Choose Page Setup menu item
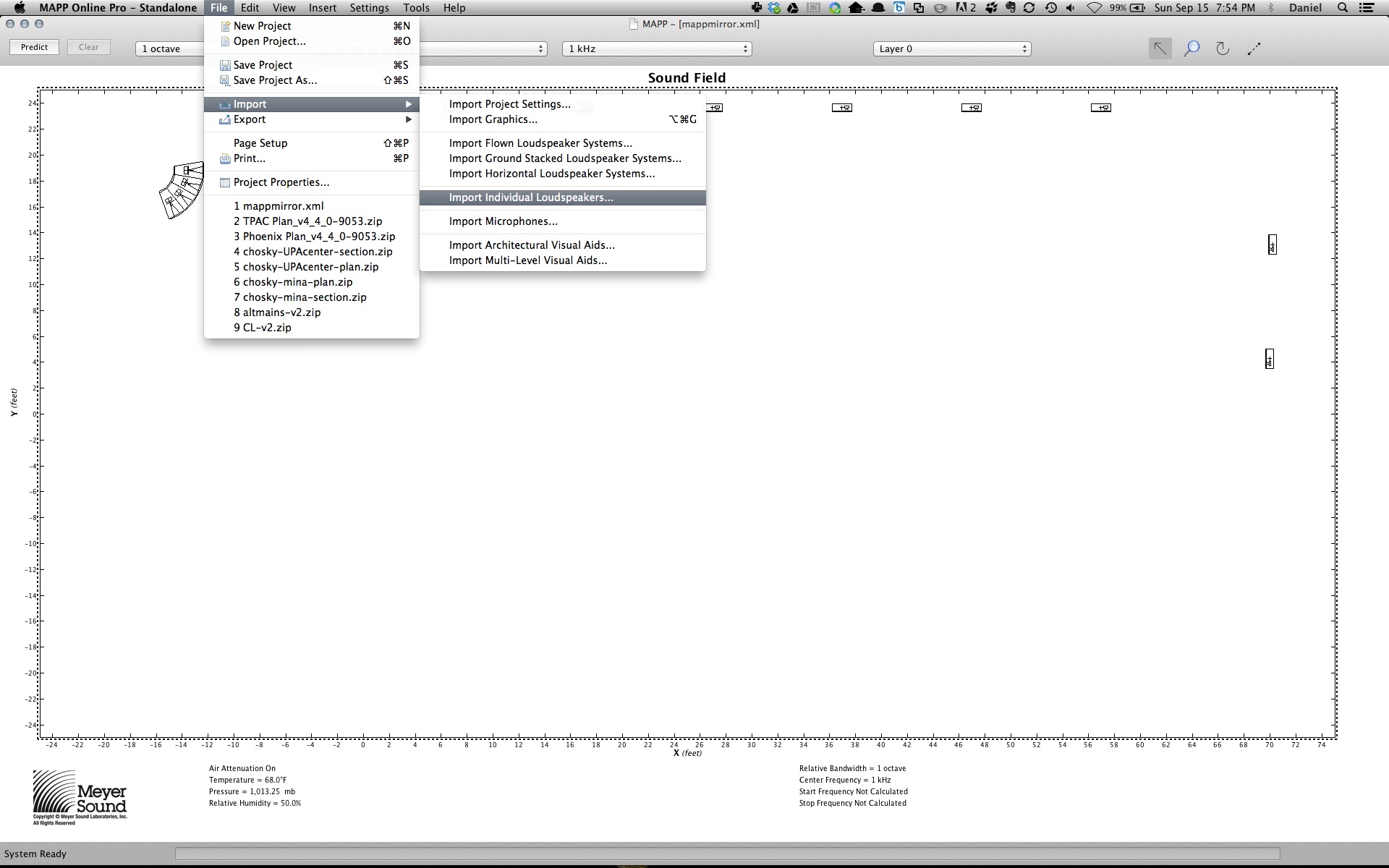The width and height of the screenshot is (1389, 868). click(x=312, y=143)
